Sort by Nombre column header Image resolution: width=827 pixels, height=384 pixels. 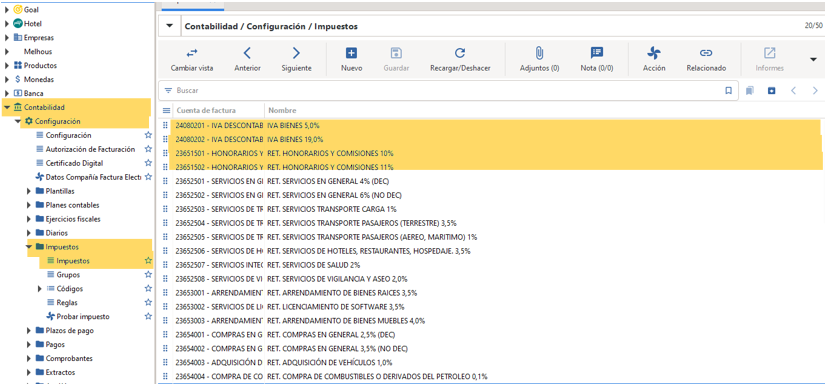pos(282,111)
